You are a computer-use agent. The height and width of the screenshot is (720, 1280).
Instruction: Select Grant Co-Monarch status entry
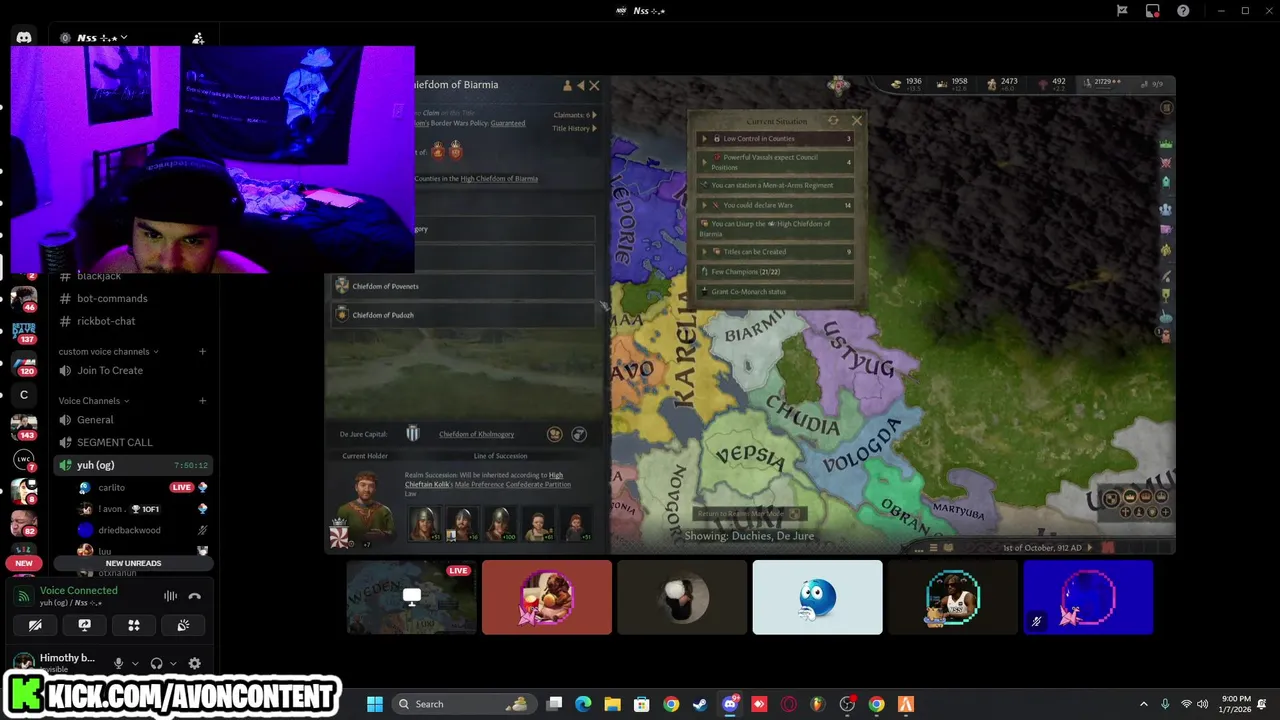(776, 292)
